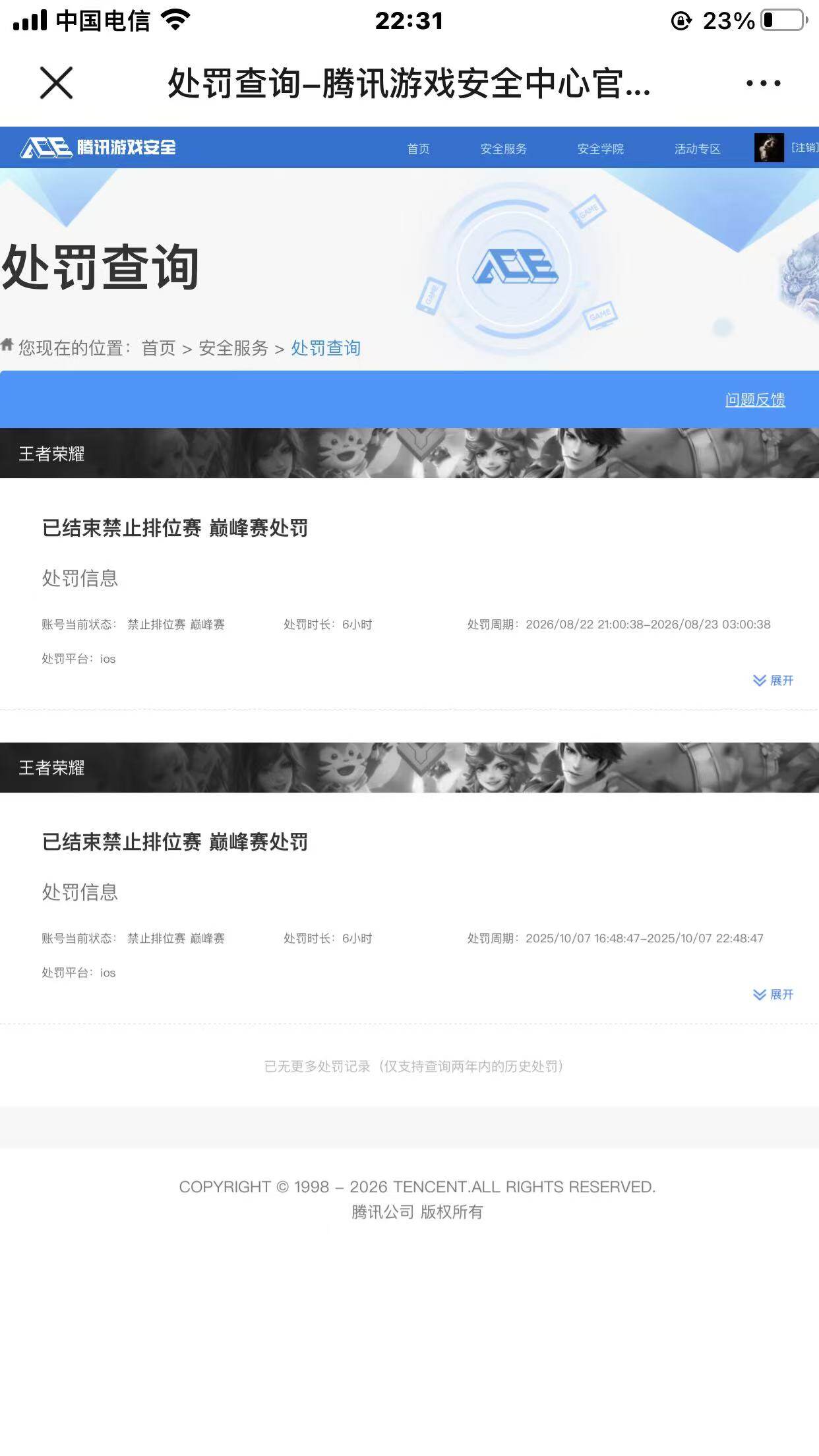Open the 安全服务 nav menu
Viewport: 819px width, 1456px height.
[x=503, y=148]
